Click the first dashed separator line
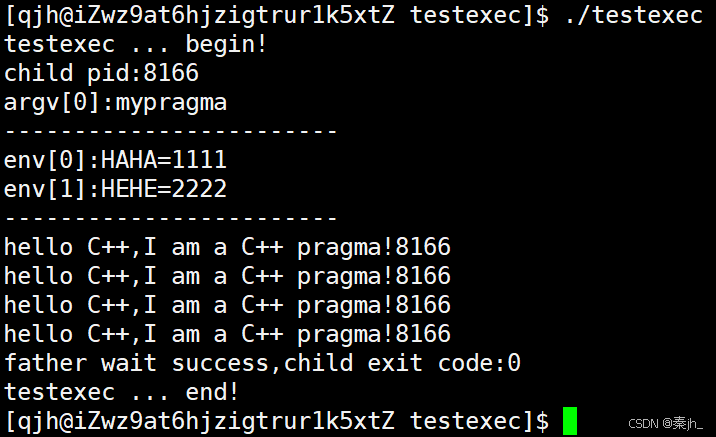 171,131
